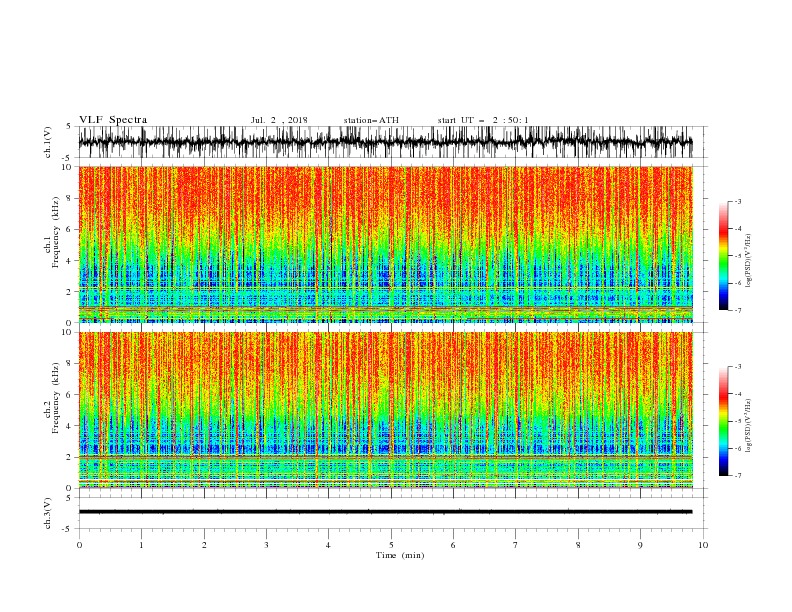Click the "9" tick on the time axis
Viewport: 792px width, 612px height.
click(x=640, y=545)
